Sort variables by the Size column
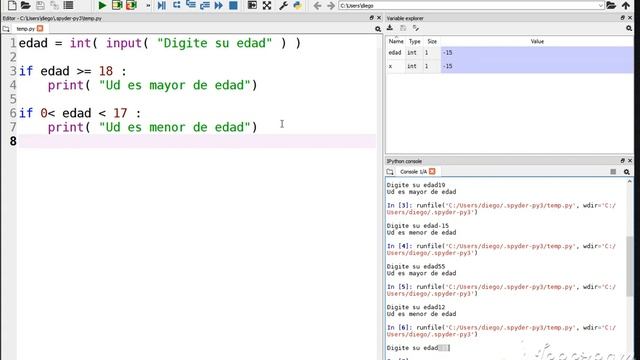 (x=432, y=41)
